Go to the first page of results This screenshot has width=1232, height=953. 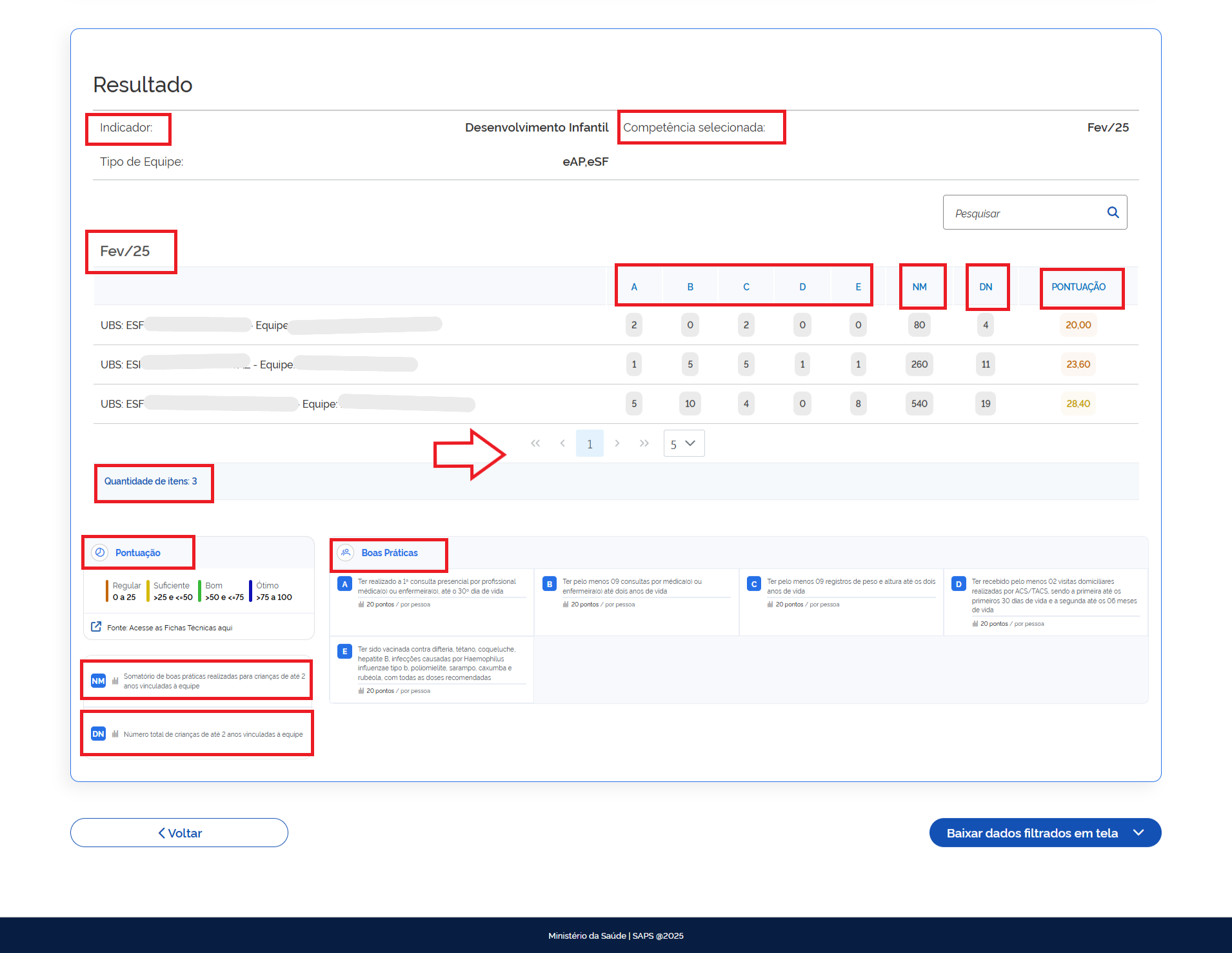[x=535, y=443]
